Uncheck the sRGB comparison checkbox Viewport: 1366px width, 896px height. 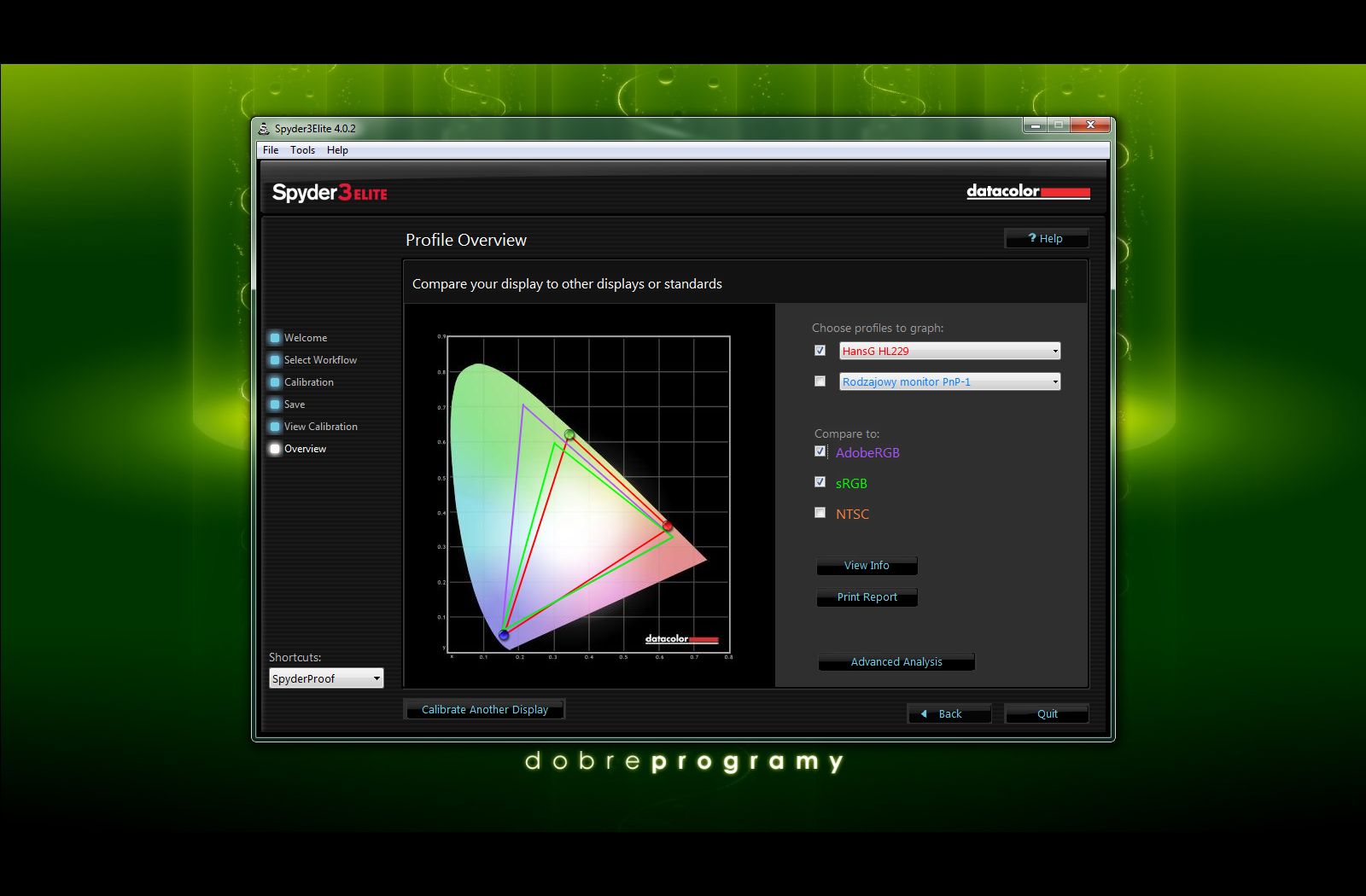point(820,482)
